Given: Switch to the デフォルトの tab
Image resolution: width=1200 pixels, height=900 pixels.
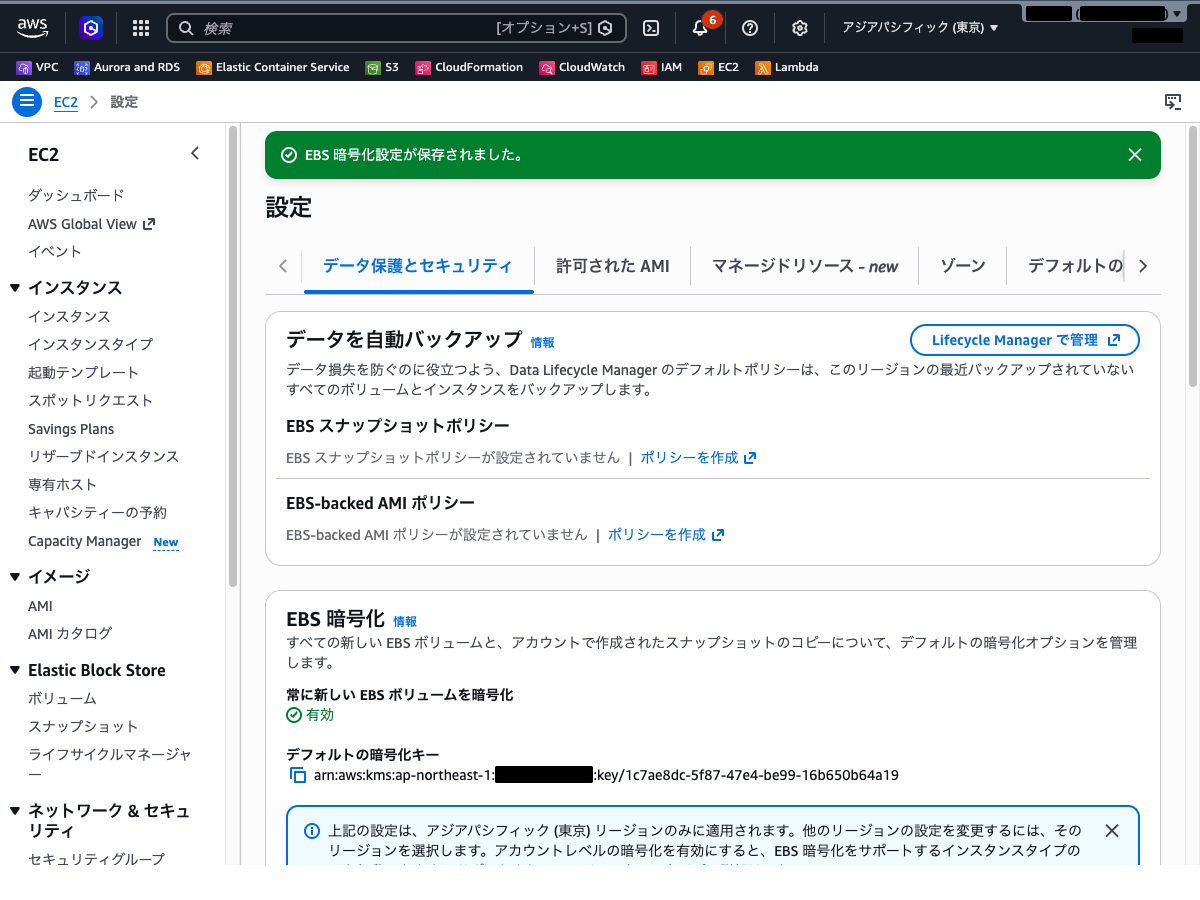Looking at the screenshot, I should click(1075, 266).
